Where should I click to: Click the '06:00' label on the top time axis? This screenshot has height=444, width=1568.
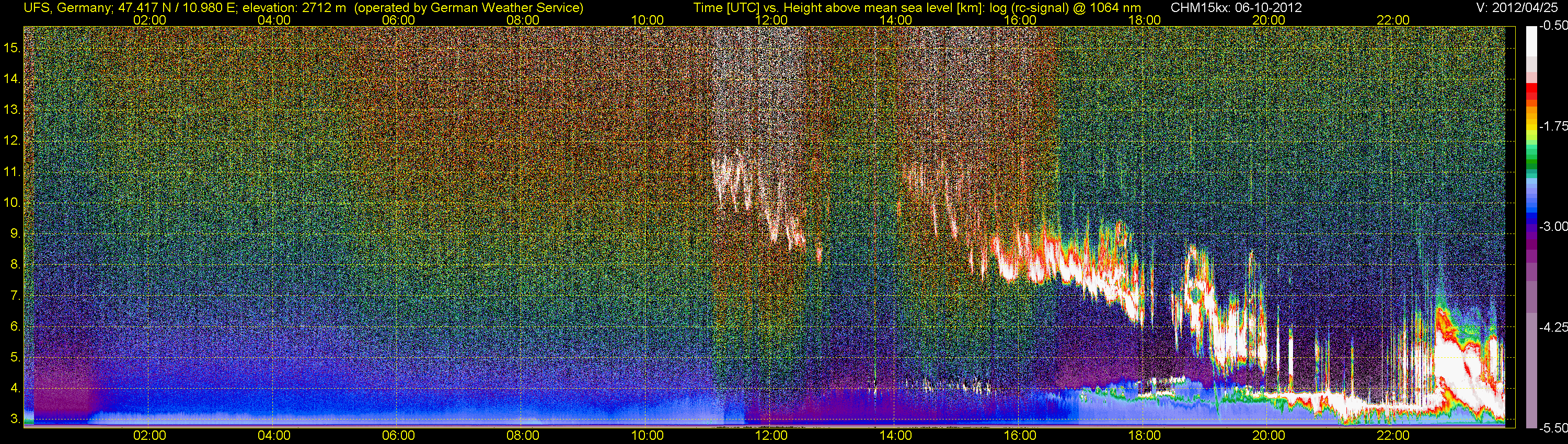click(398, 20)
